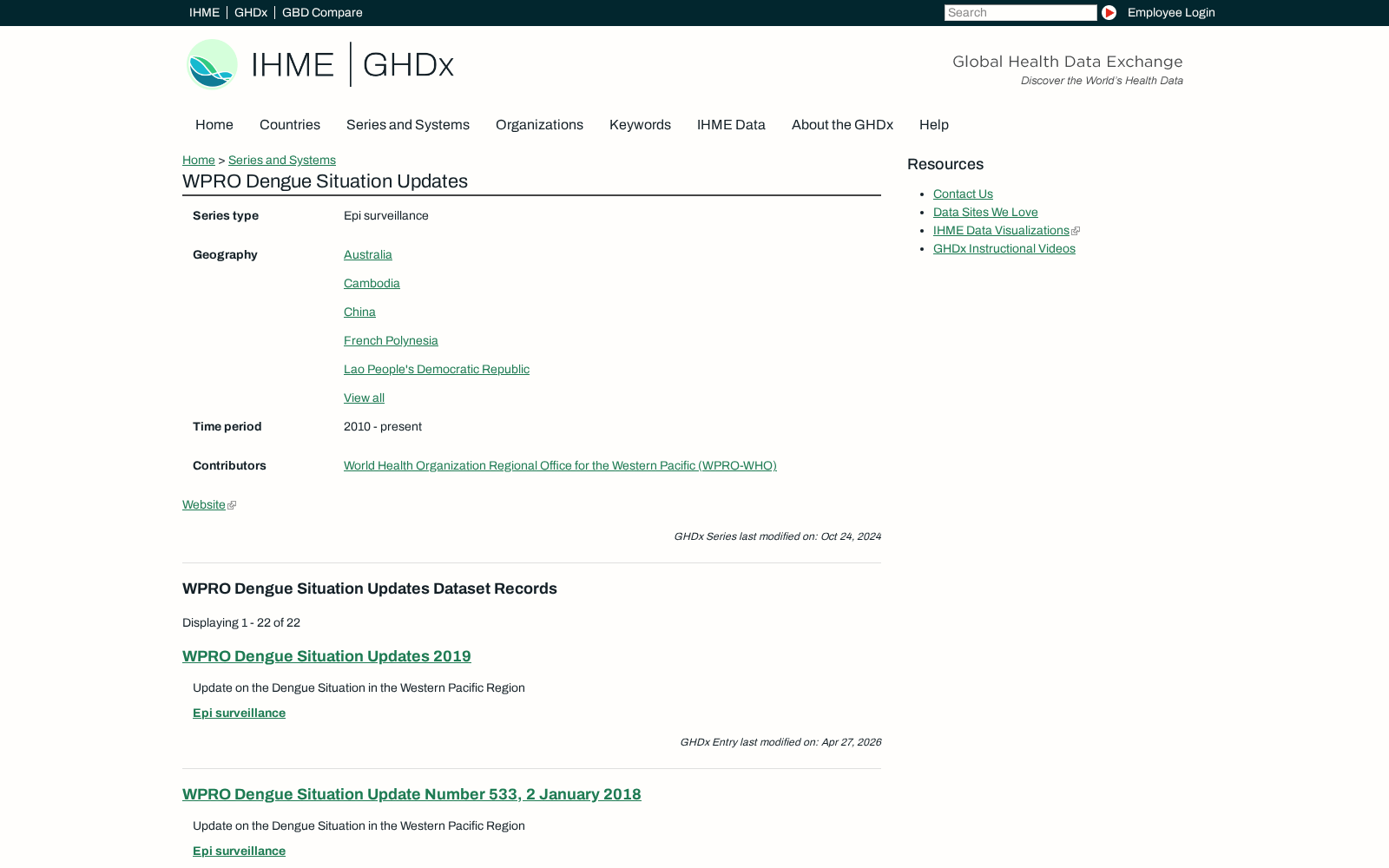Click 'GHDx Series last modified on: Oct 24, 2024'
1389x868 pixels.
click(777, 536)
